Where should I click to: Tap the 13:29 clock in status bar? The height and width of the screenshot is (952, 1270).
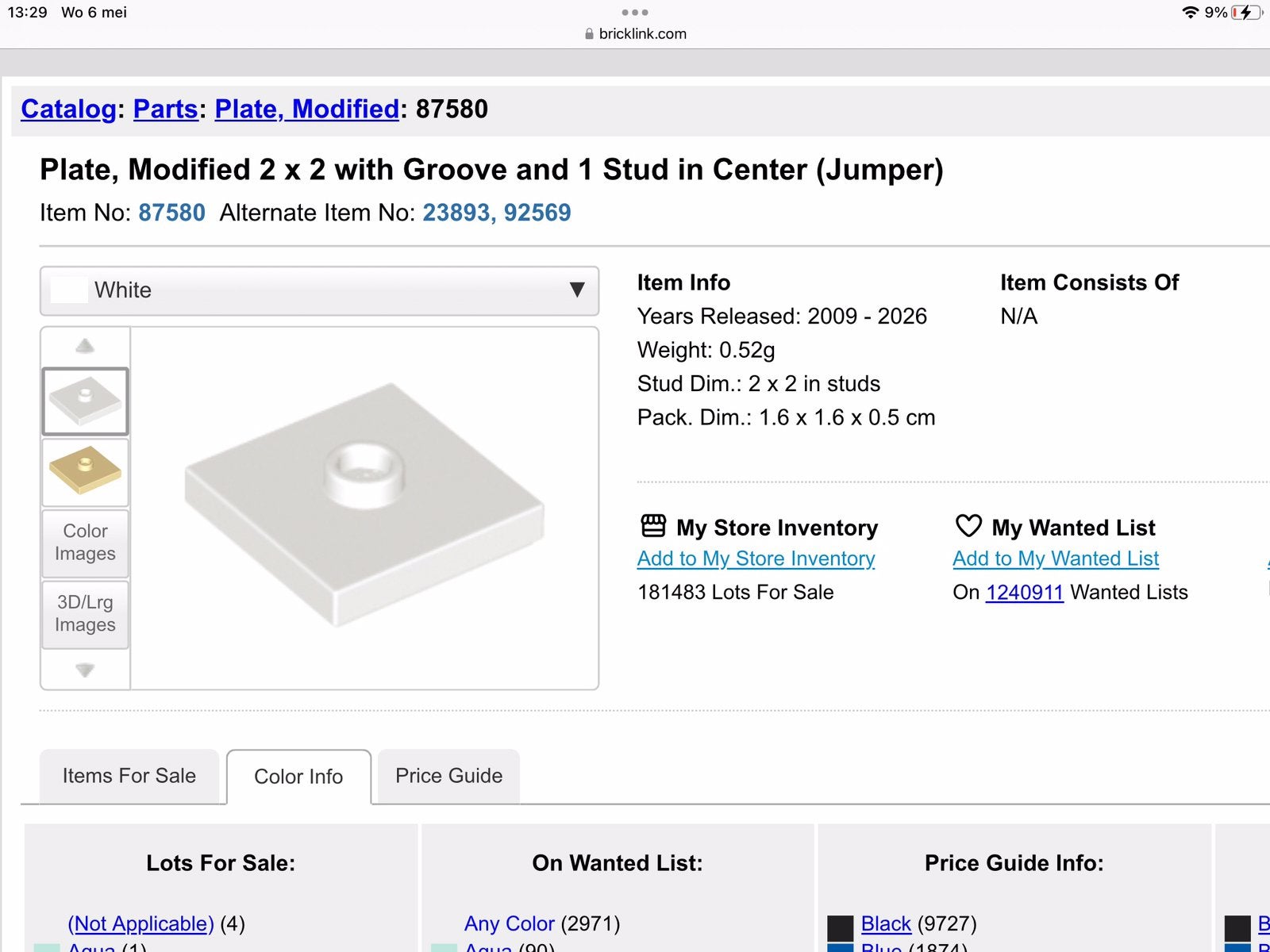(x=28, y=13)
